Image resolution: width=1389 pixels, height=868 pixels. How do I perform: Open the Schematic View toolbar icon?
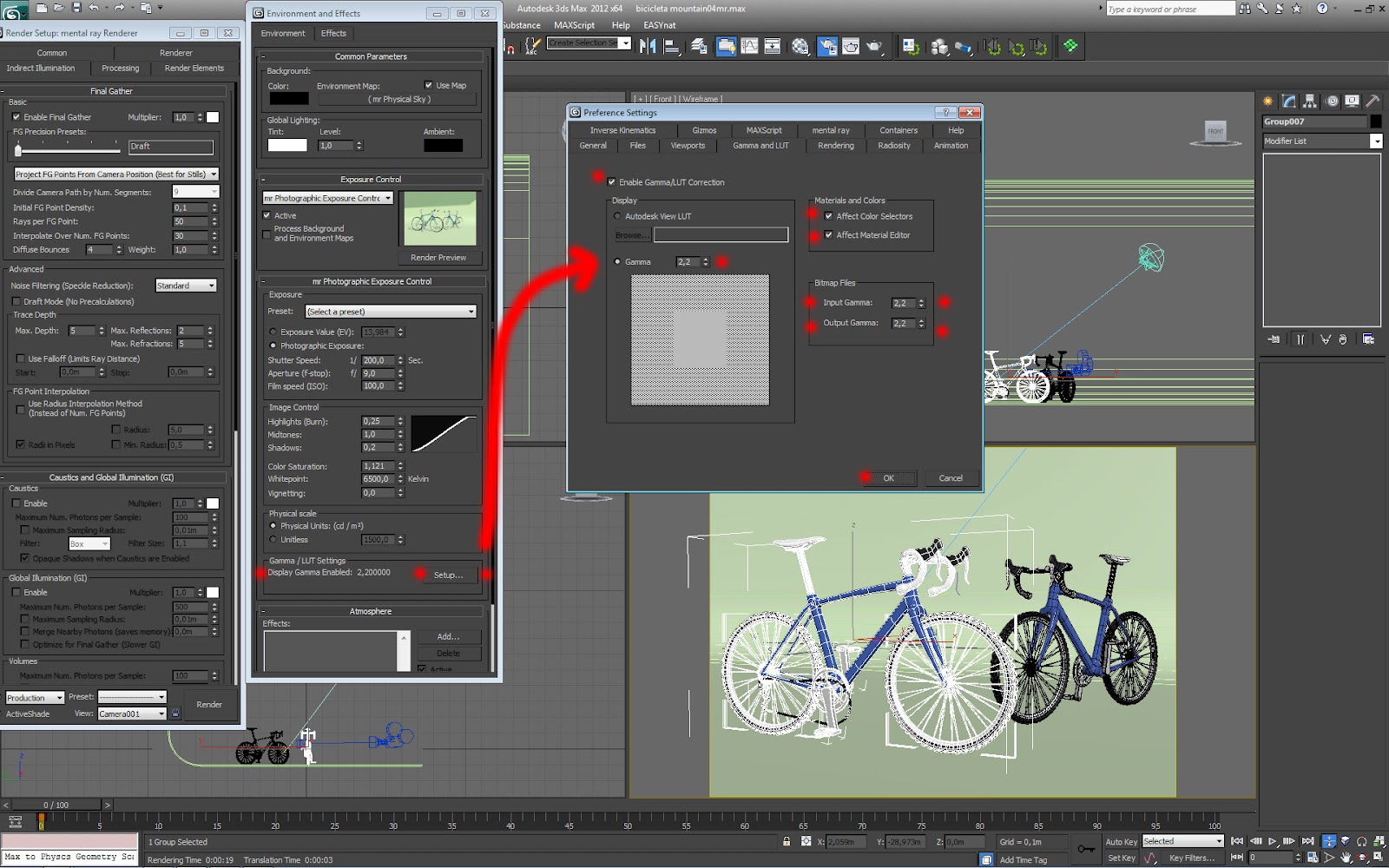coord(772,47)
